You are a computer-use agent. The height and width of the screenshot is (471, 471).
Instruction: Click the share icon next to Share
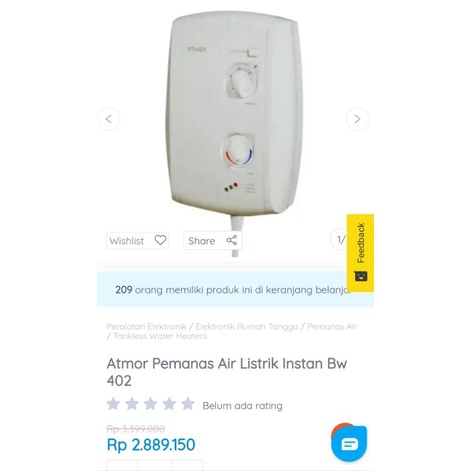pyautogui.click(x=232, y=240)
